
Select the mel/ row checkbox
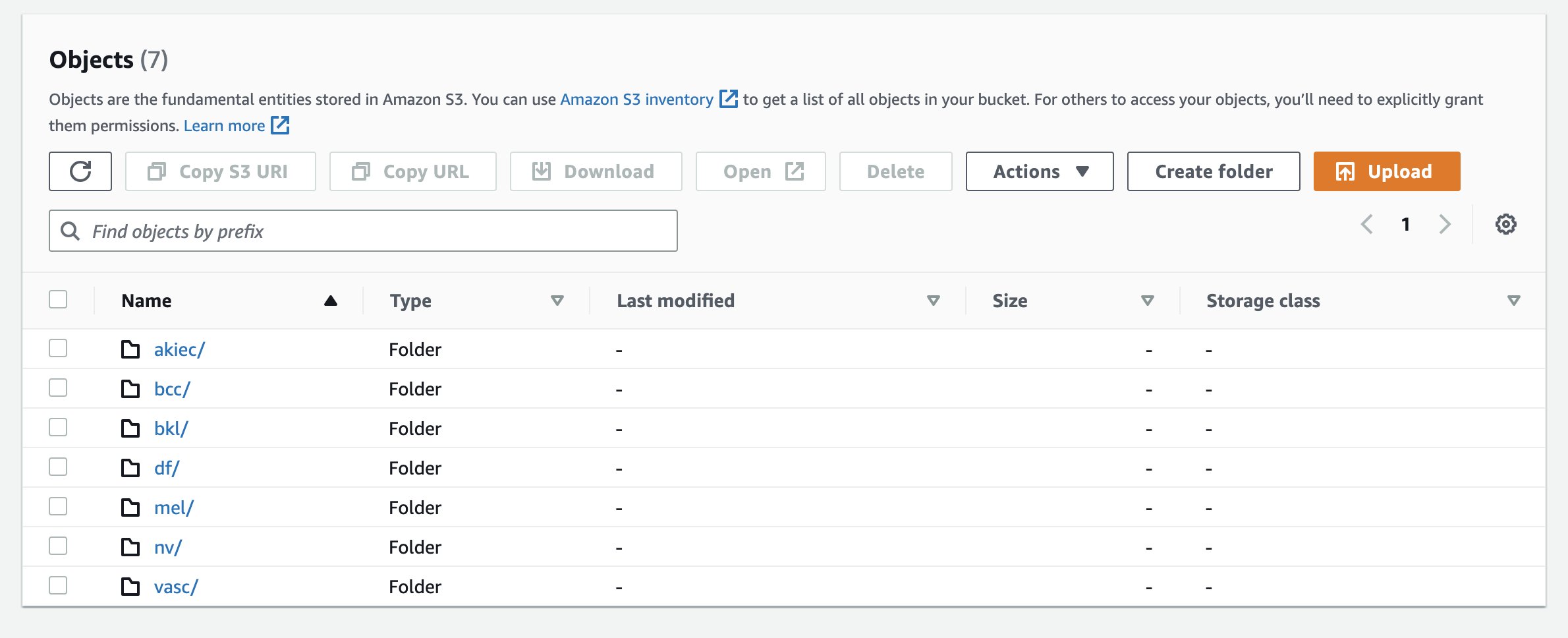click(58, 506)
